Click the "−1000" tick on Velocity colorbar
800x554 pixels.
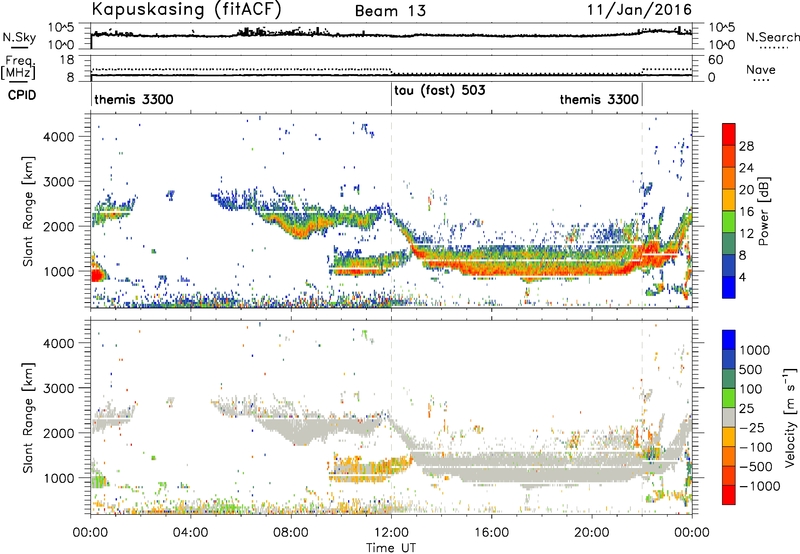(760, 486)
